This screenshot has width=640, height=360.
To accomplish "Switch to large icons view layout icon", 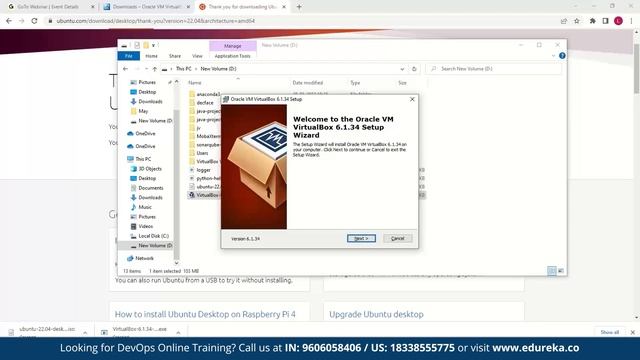I will click(561, 271).
